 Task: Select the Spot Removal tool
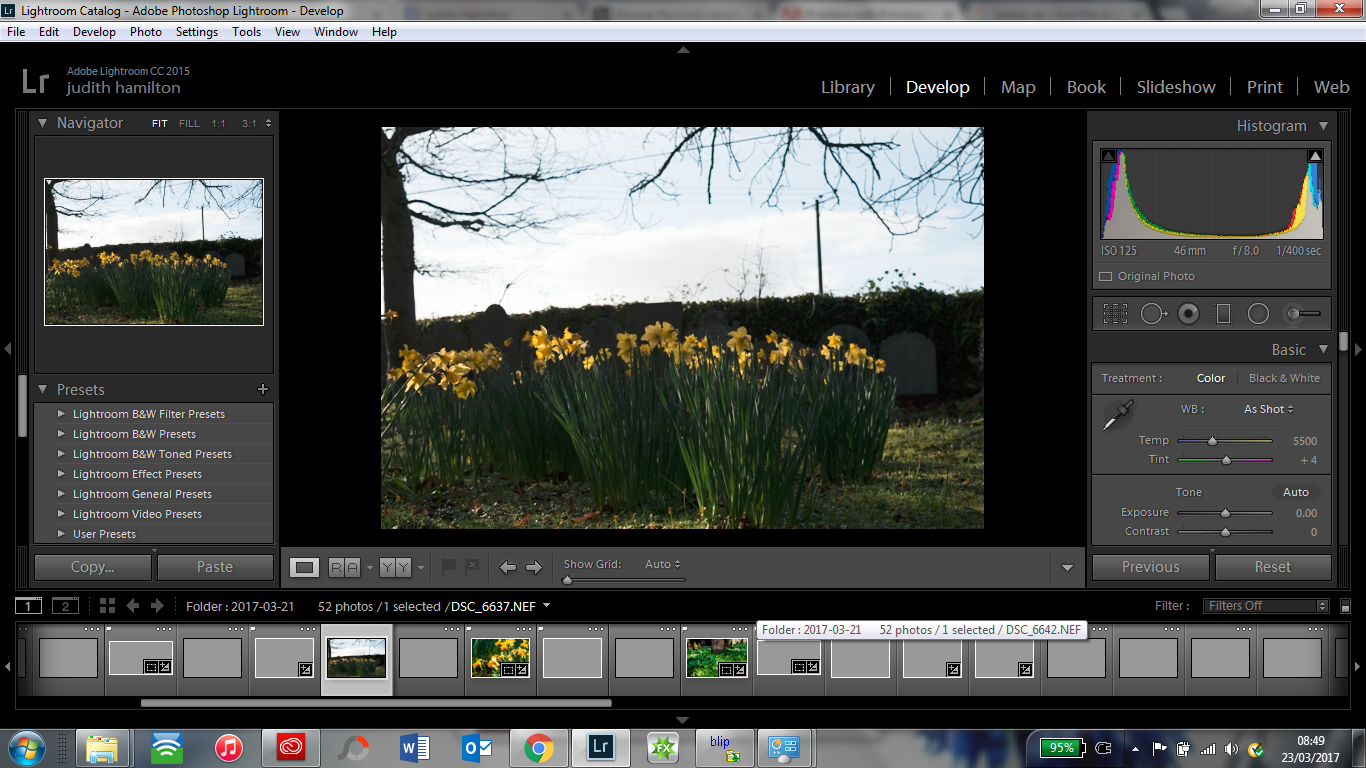pos(1152,313)
